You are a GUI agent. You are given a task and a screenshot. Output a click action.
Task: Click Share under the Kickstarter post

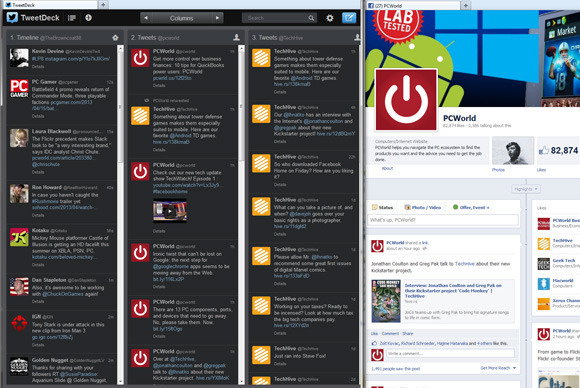(x=408, y=333)
